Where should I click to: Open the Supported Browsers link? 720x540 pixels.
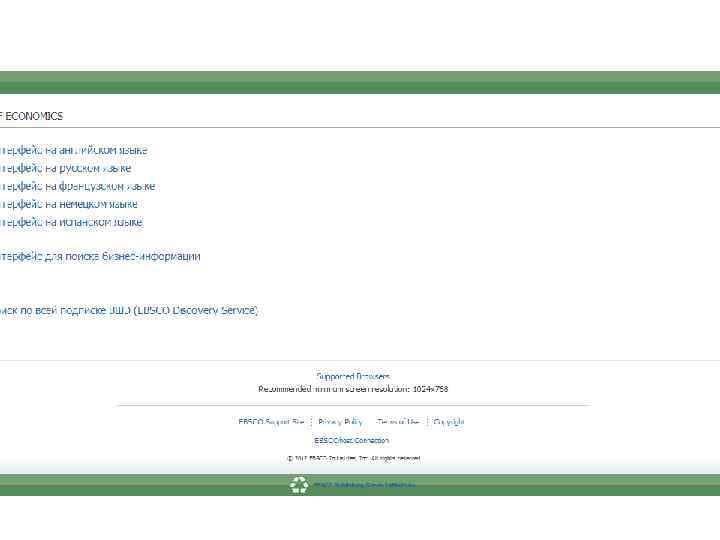coord(353,377)
